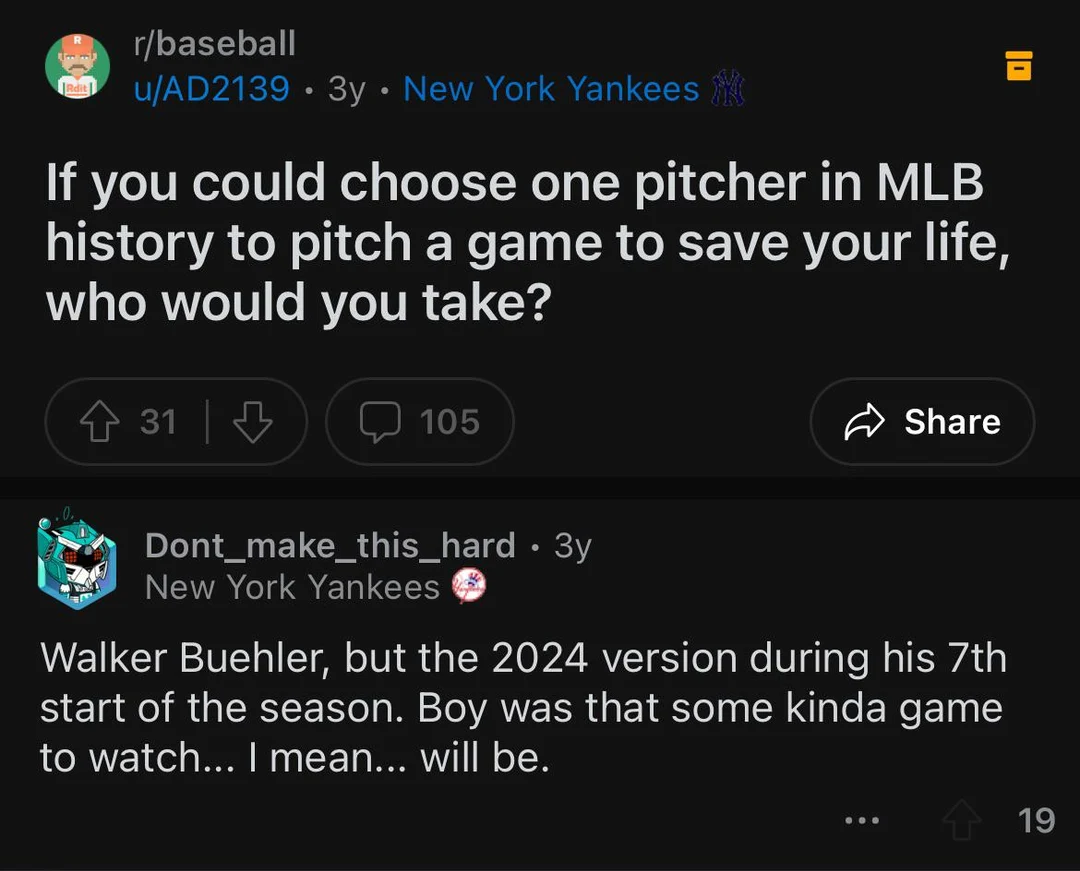Tap the comment score showing 19
This screenshot has width=1080, height=871.
[1038, 820]
